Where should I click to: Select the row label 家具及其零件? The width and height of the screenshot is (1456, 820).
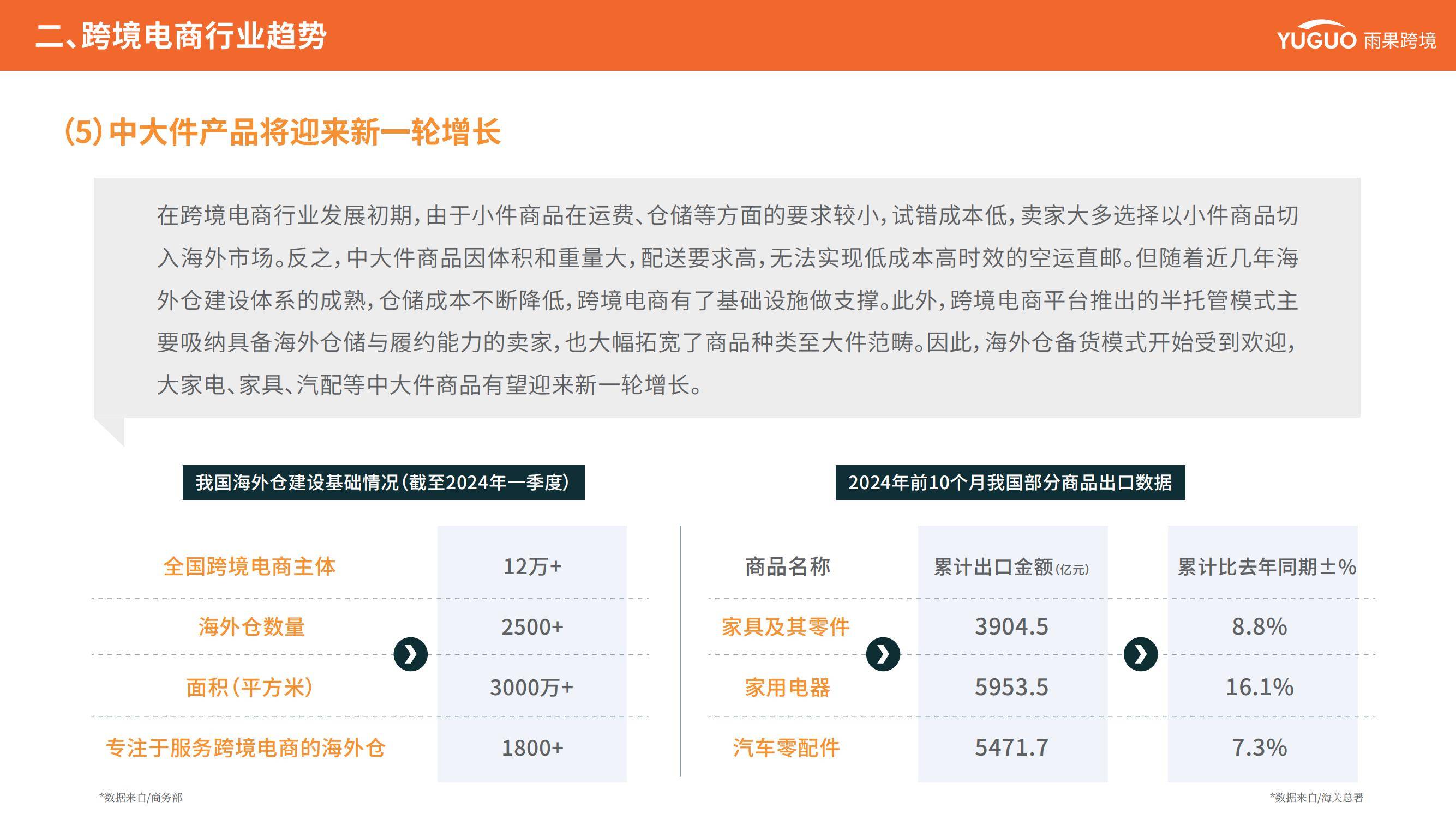pyautogui.click(x=786, y=627)
